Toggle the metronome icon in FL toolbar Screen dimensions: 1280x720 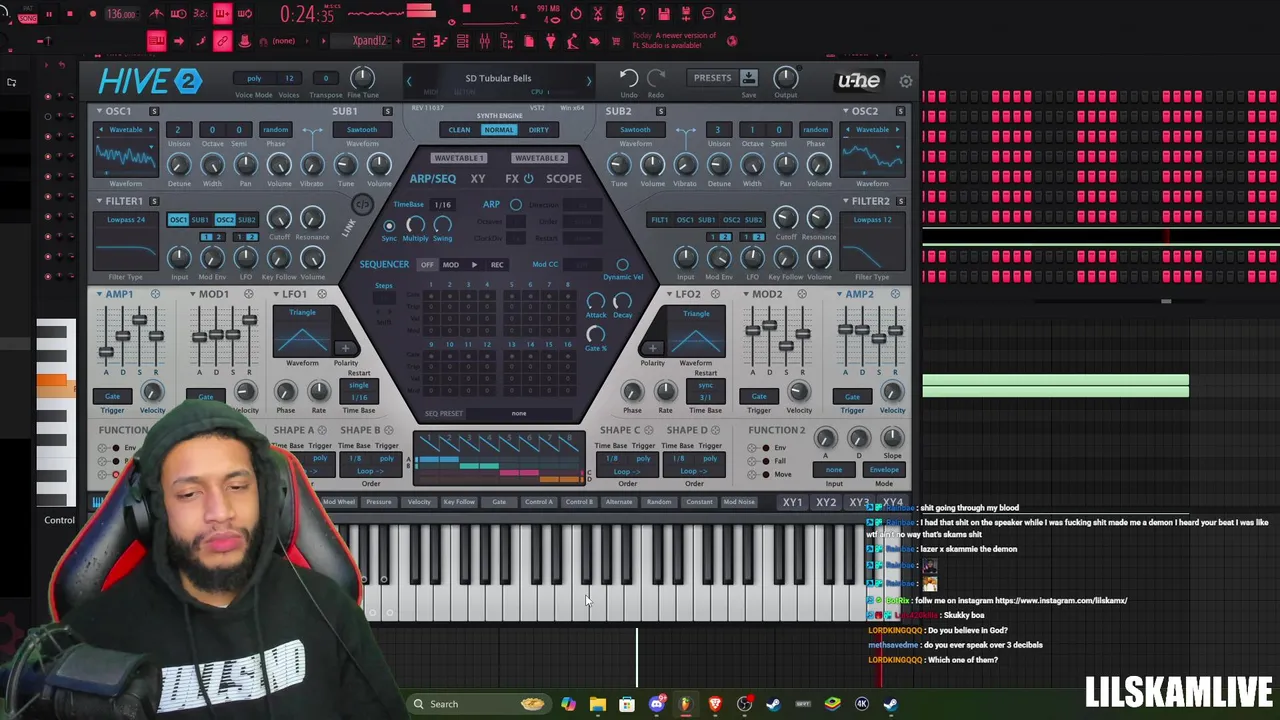[x=157, y=14]
